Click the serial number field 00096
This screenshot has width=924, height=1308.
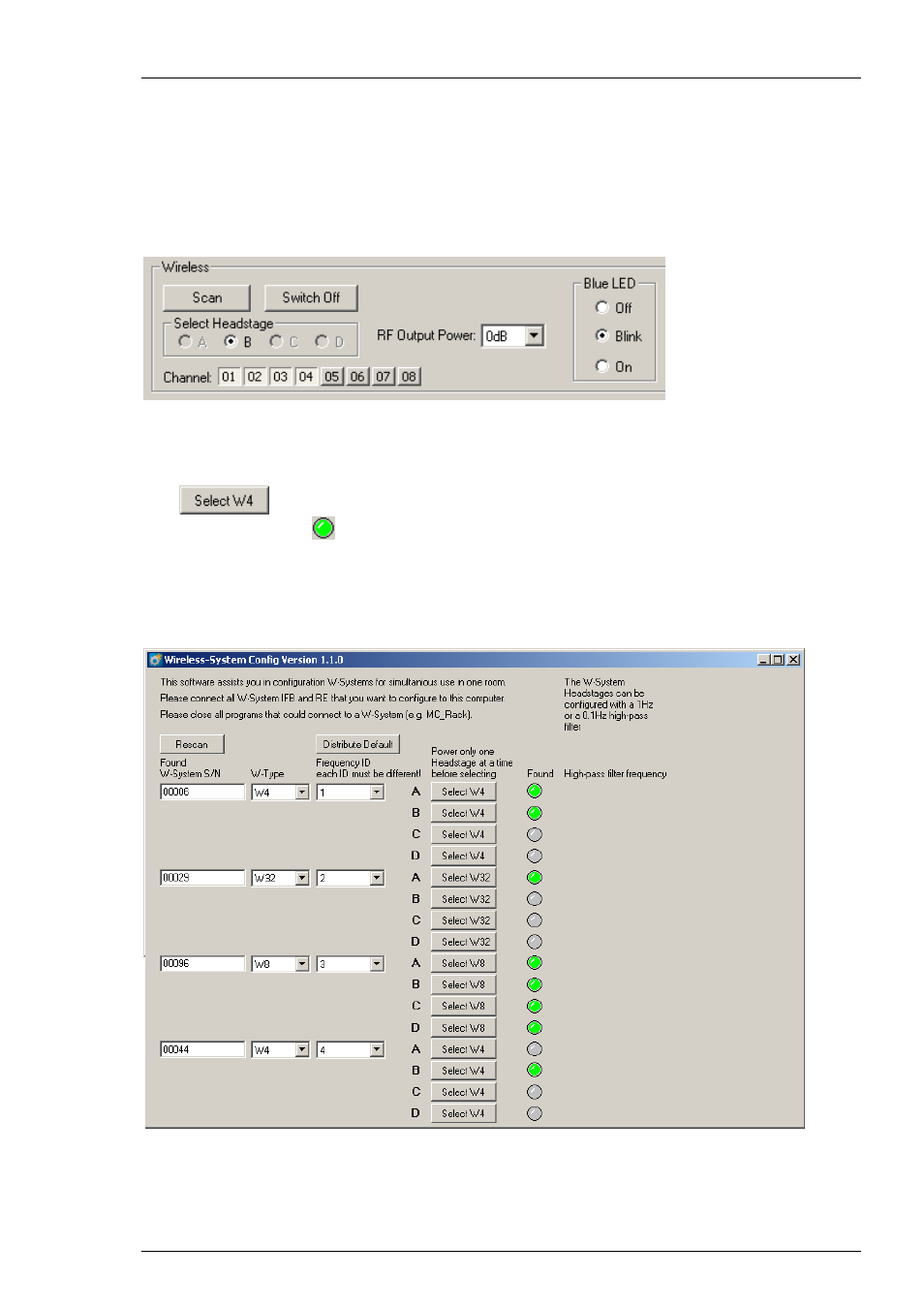point(202,964)
